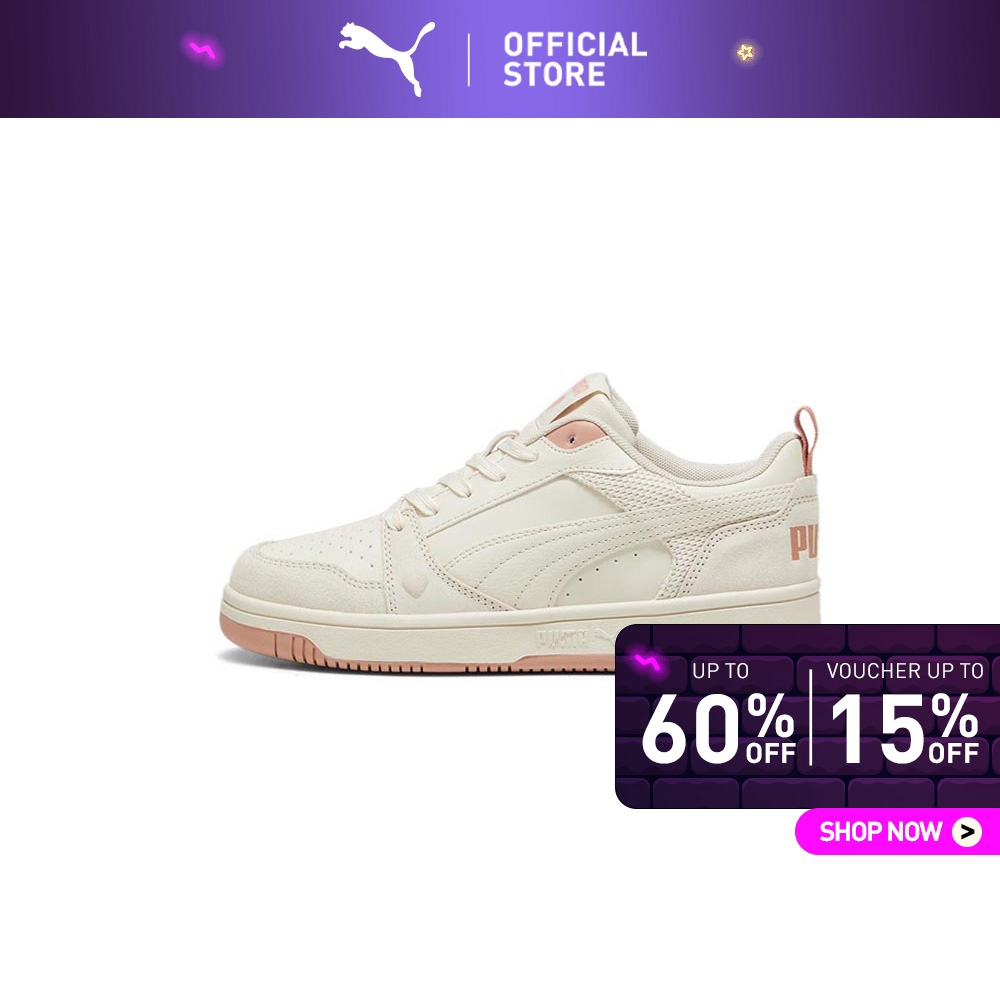Viewport: 1000px width, 1000px height.
Task: Click the pink lightning bolt on promo badge
Action: tap(647, 663)
